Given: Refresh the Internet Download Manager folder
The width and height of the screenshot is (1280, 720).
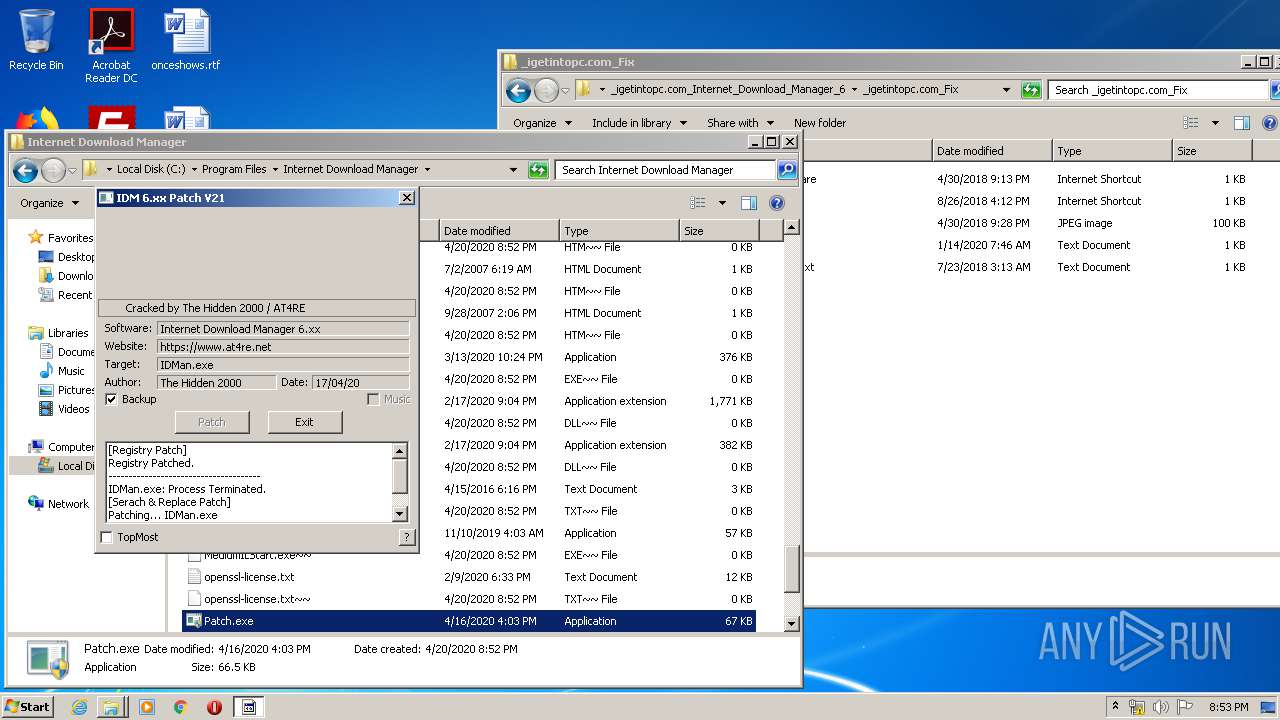Looking at the screenshot, I should click(x=538, y=170).
